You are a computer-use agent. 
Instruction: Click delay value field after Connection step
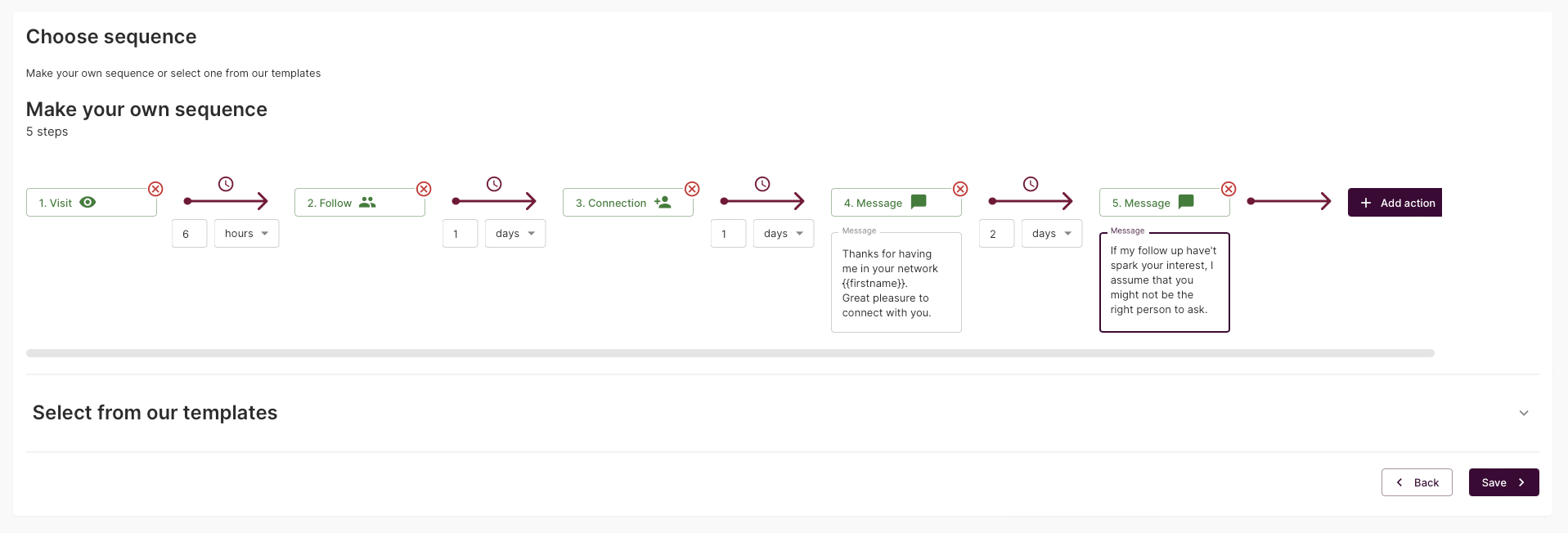pyautogui.click(x=728, y=234)
